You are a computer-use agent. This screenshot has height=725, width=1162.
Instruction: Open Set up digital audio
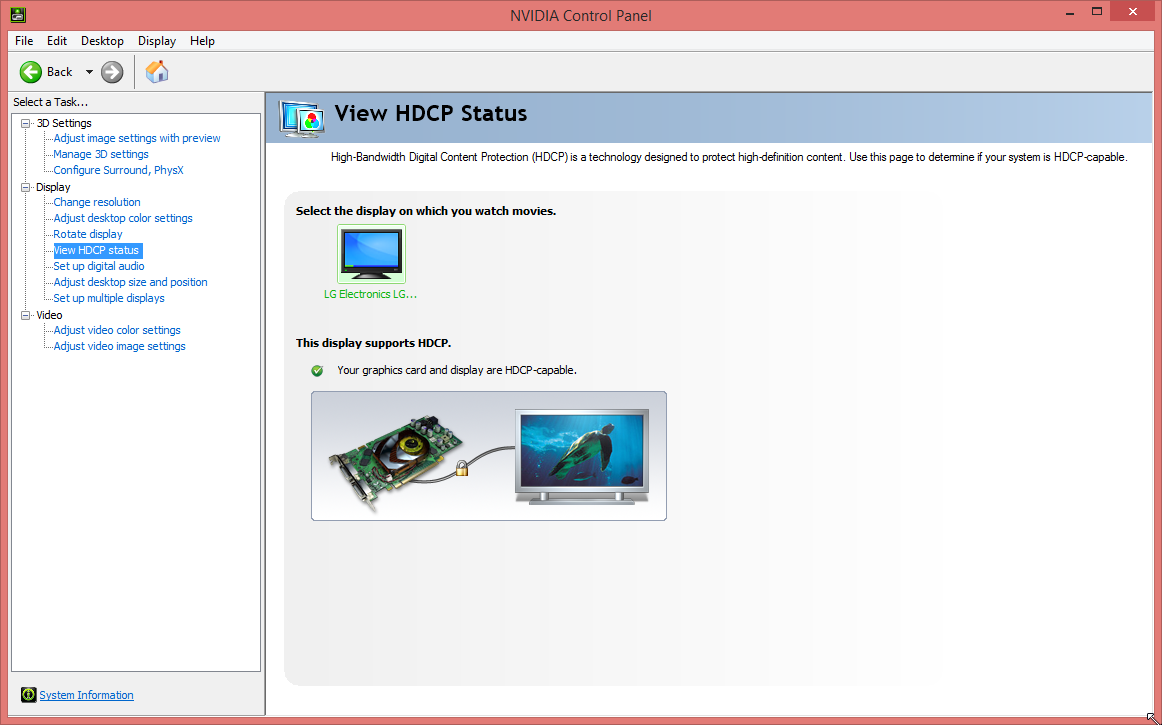pos(99,266)
